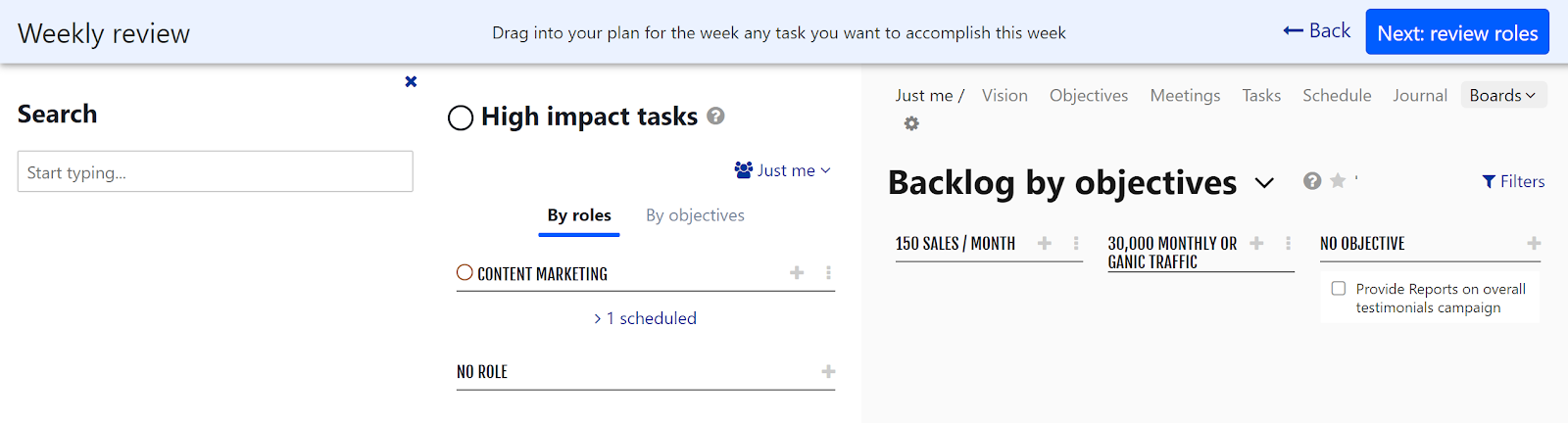Check the Provide Reports on testimonials task
Screen dimensions: 1568x423
point(1339,289)
